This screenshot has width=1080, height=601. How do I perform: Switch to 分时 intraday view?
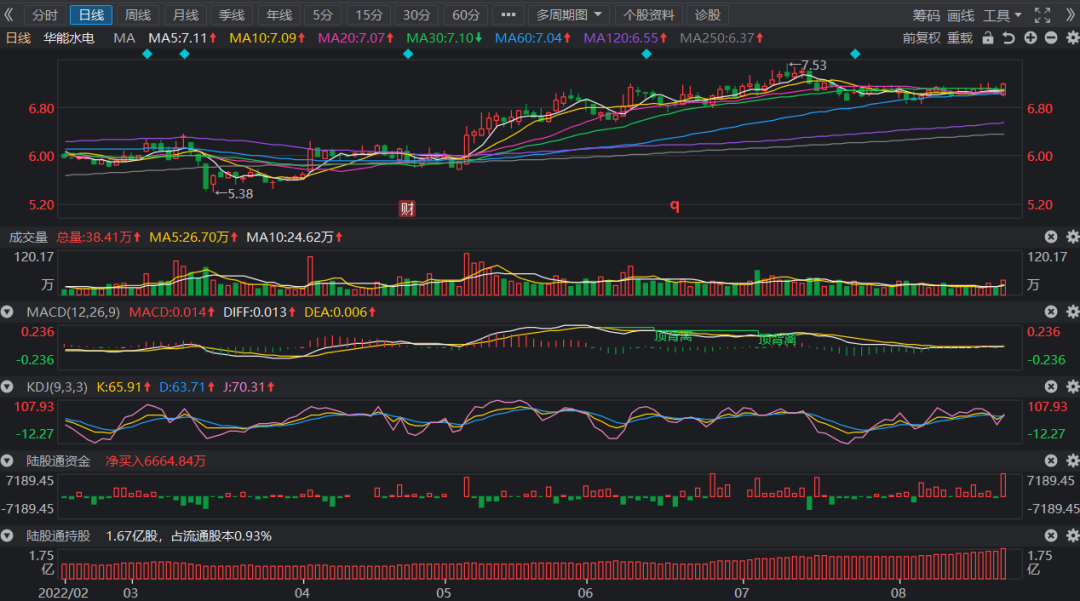pyautogui.click(x=44, y=15)
